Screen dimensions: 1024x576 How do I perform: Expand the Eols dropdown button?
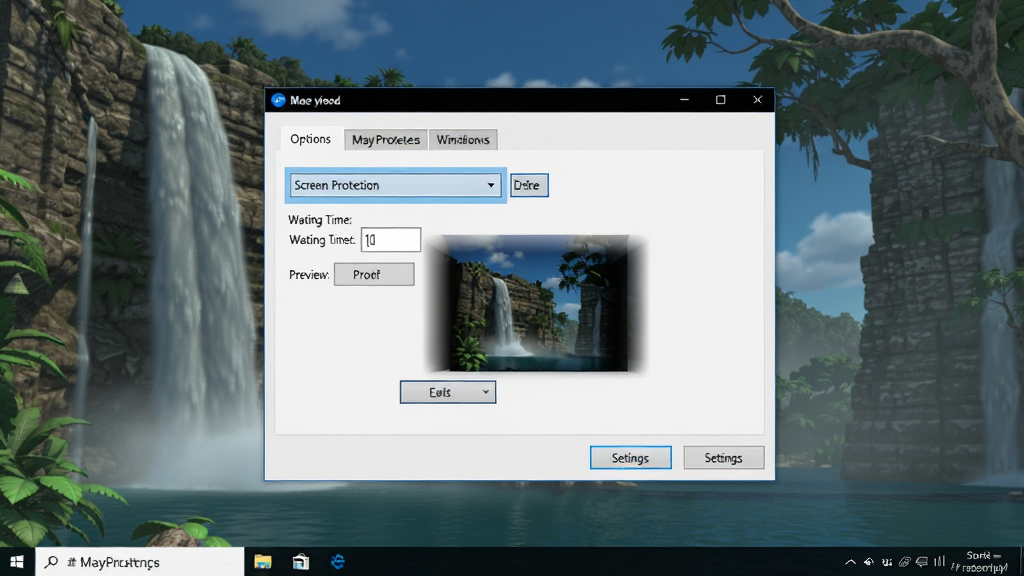pyautogui.click(x=448, y=392)
